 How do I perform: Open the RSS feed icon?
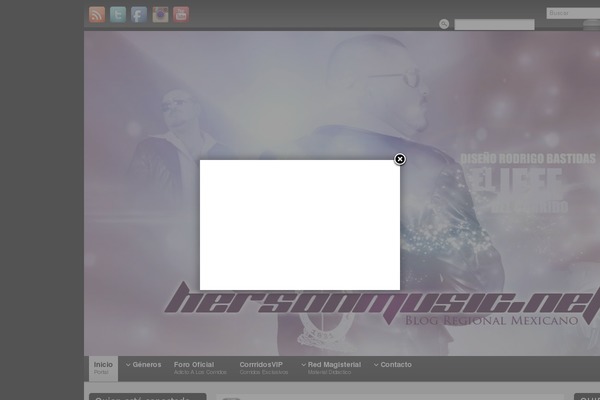97,15
